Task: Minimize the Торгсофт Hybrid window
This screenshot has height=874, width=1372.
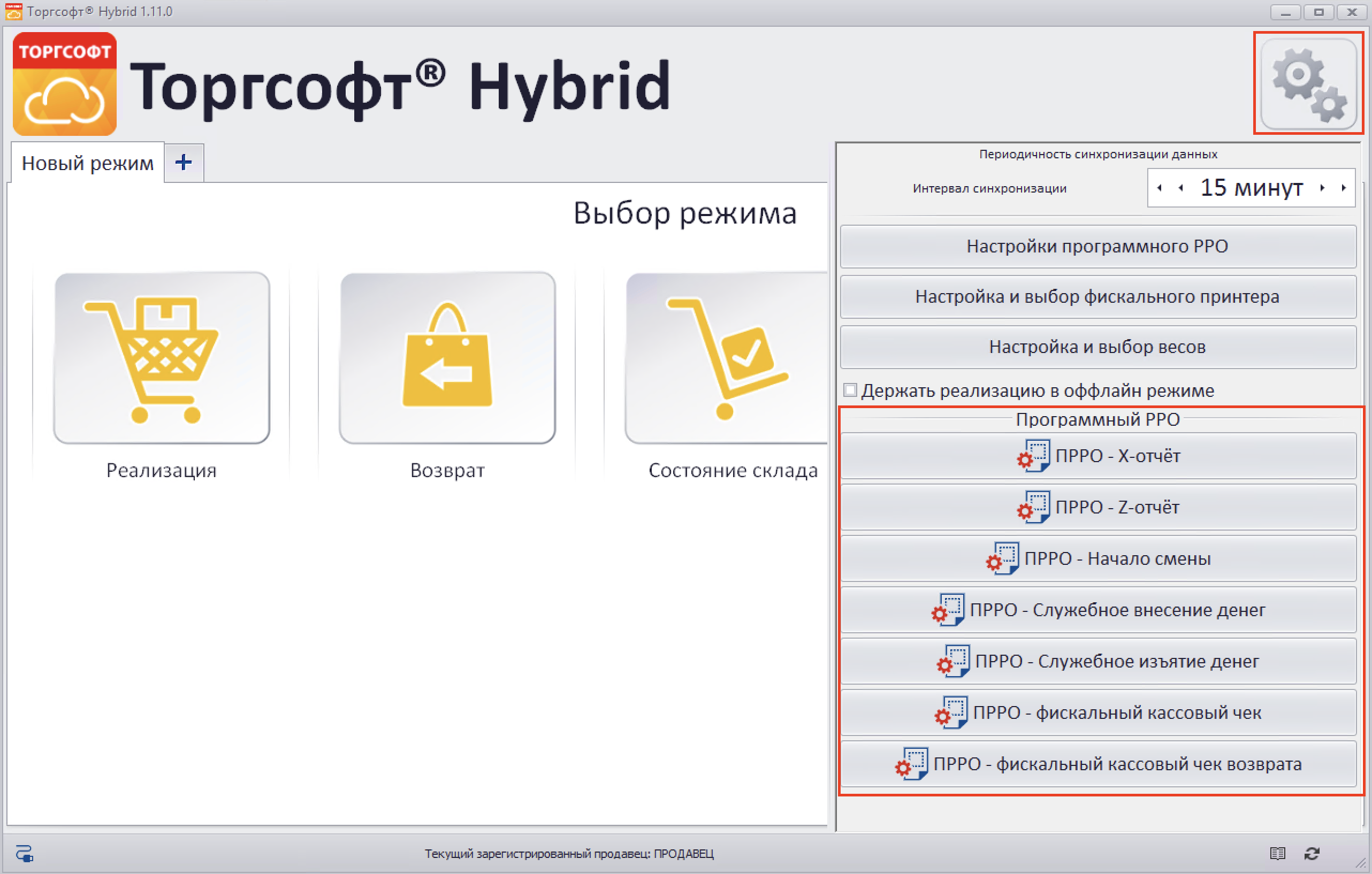Action: tap(1285, 12)
